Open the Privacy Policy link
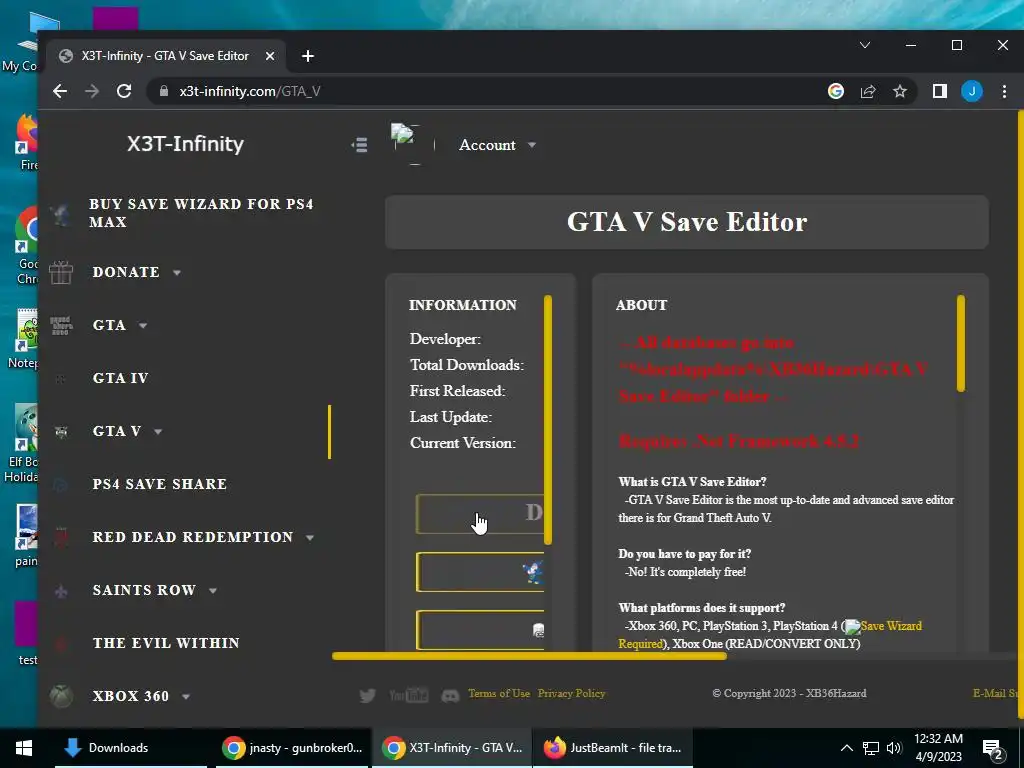The height and width of the screenshot is (768, 1024). coord(571,694)
